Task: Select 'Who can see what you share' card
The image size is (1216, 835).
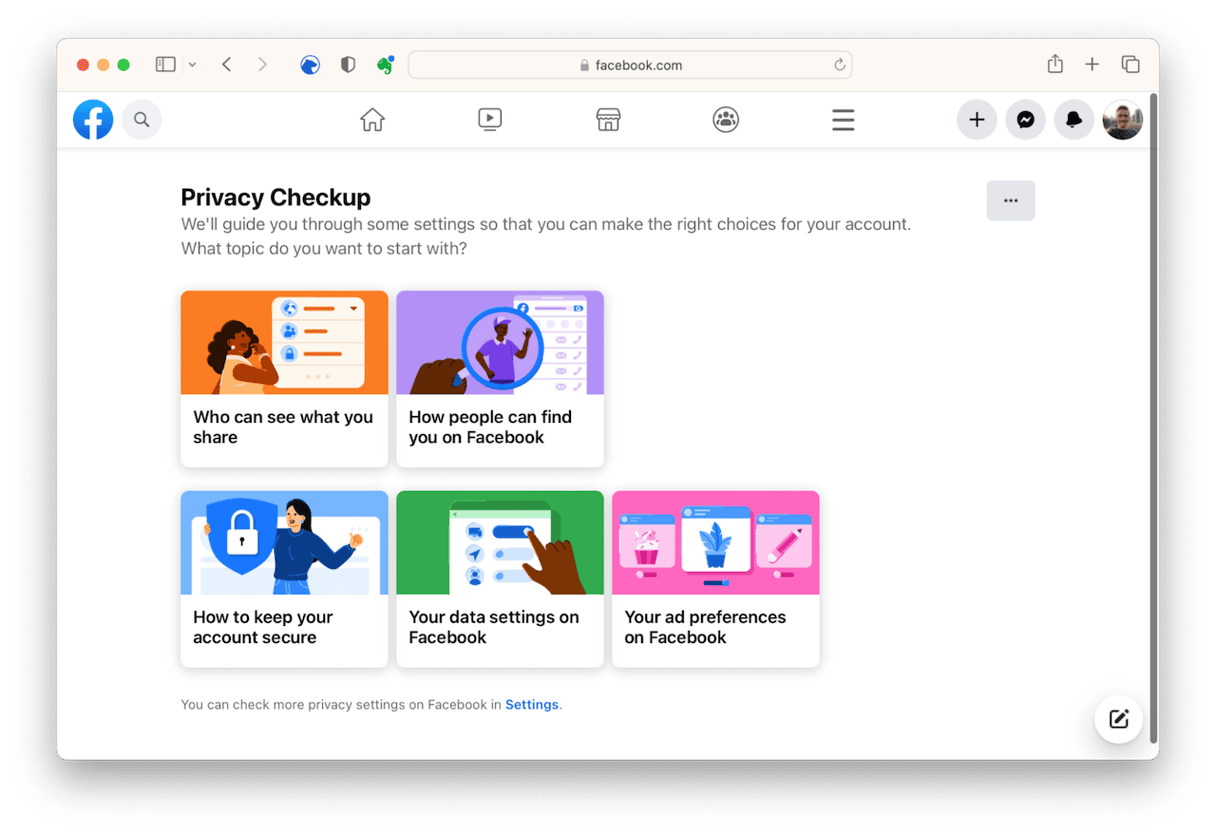Action: coord(284,379)
